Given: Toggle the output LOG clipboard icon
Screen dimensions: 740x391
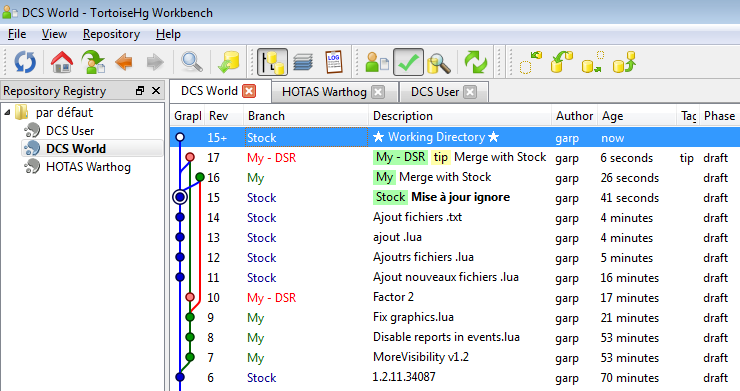Looking at the screenshot, I should click(x=334, y=62).
